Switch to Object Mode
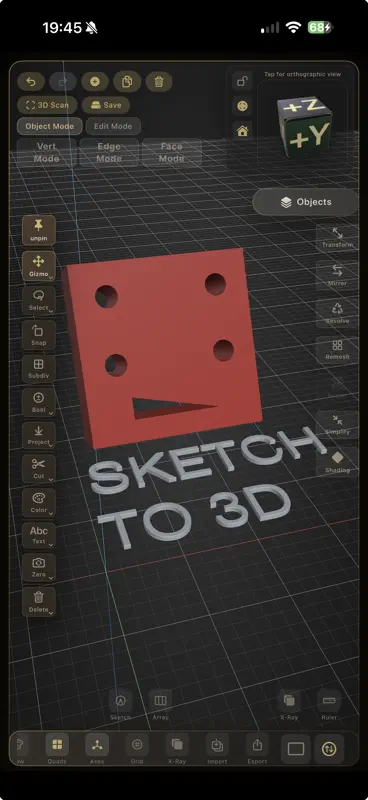368x800 pixels. coord(50,126)
